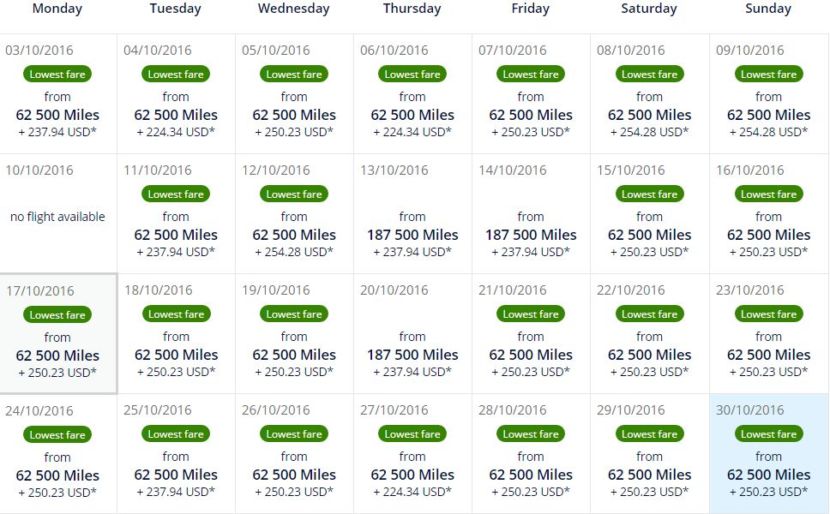Viewport: 830px width, 514px height.
Task: Choose the 30/10/2016 highlighted date cell
Action: (769, 453)
